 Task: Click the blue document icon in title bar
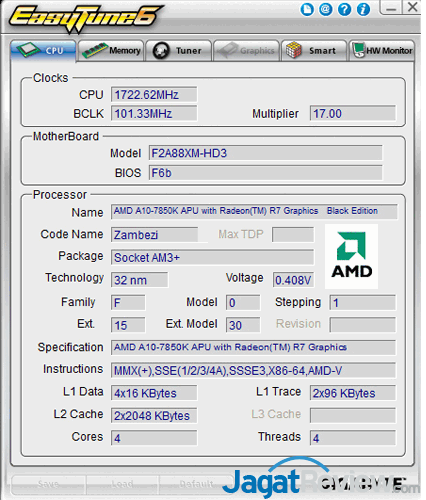[x=307, y=9]
